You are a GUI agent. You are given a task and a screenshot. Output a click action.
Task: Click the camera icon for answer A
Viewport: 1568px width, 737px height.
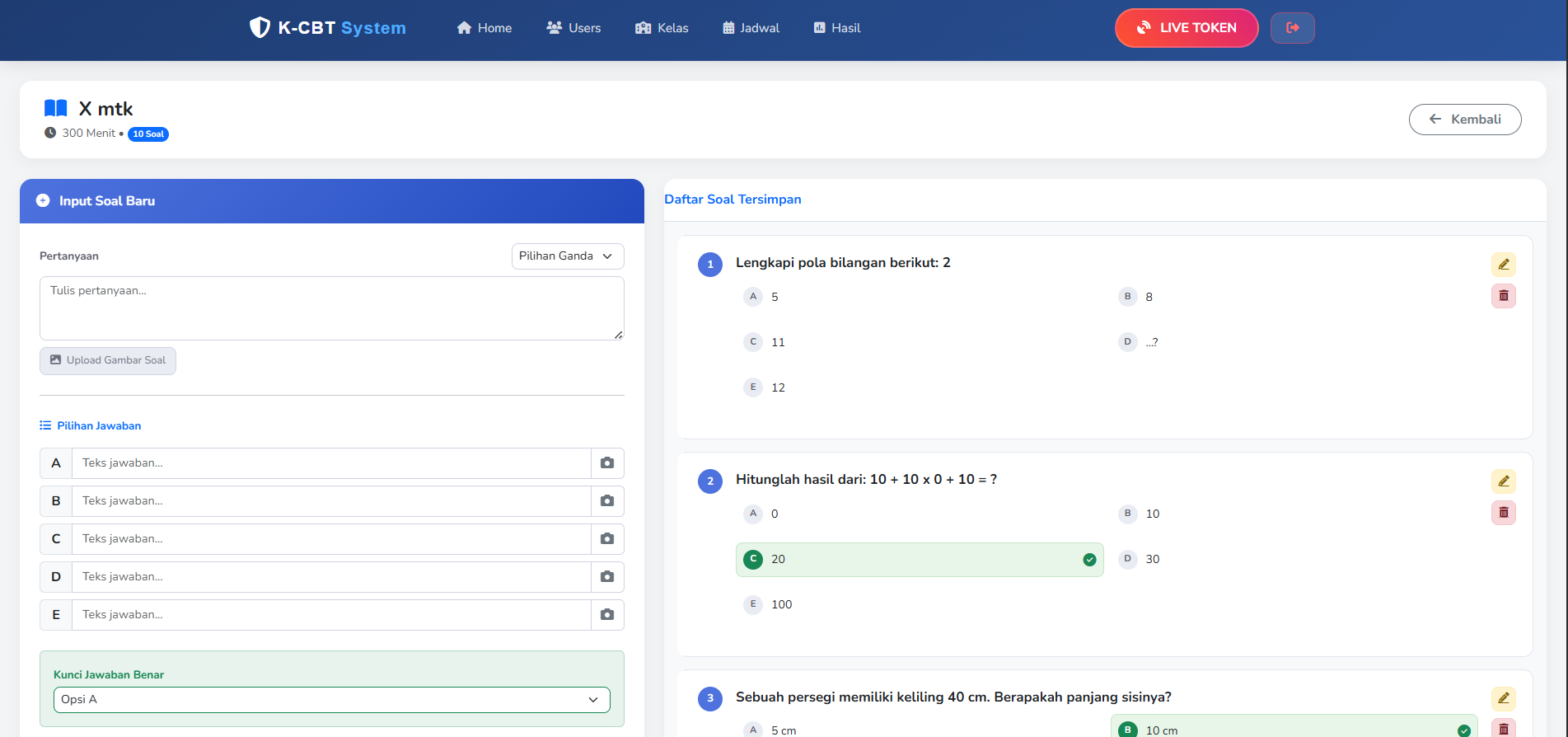[x=607, y=463]
